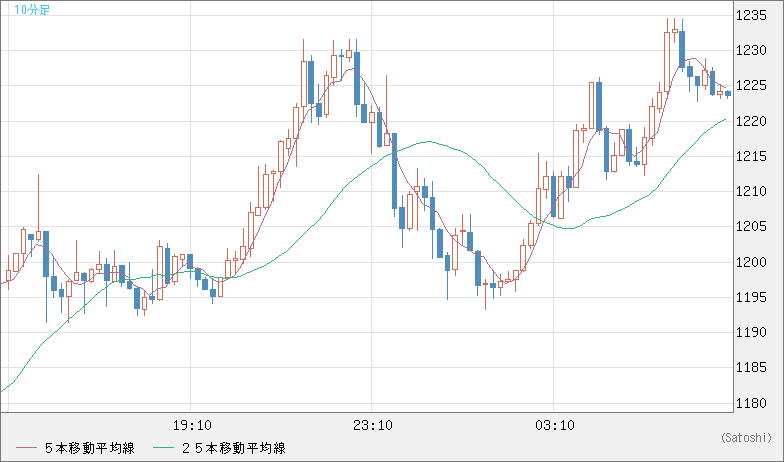The height and width of the screenshot is (462, 784).
Task: Select the 1185 price axis label
Action: point(751,368)
